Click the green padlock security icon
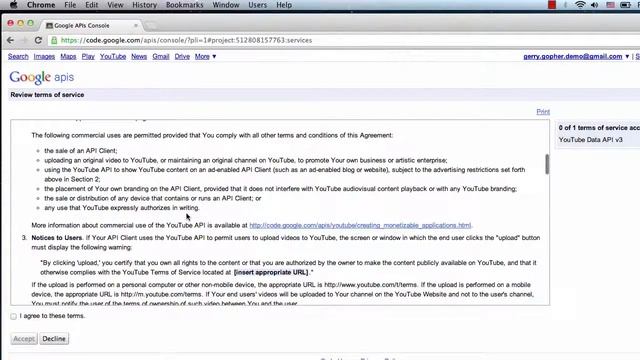This screenshot has height=360, width=640. click(54, 40)
